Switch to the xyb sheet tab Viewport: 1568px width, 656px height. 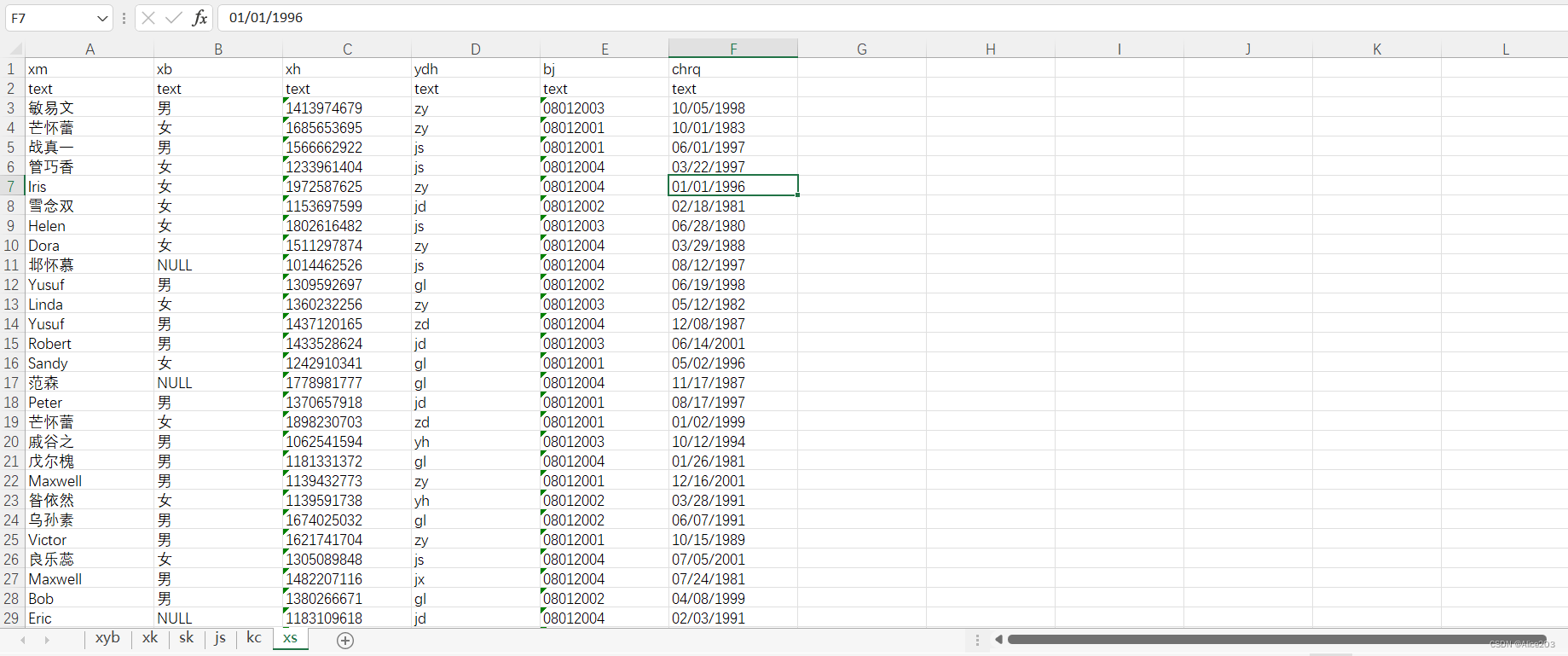click(107, 638)
